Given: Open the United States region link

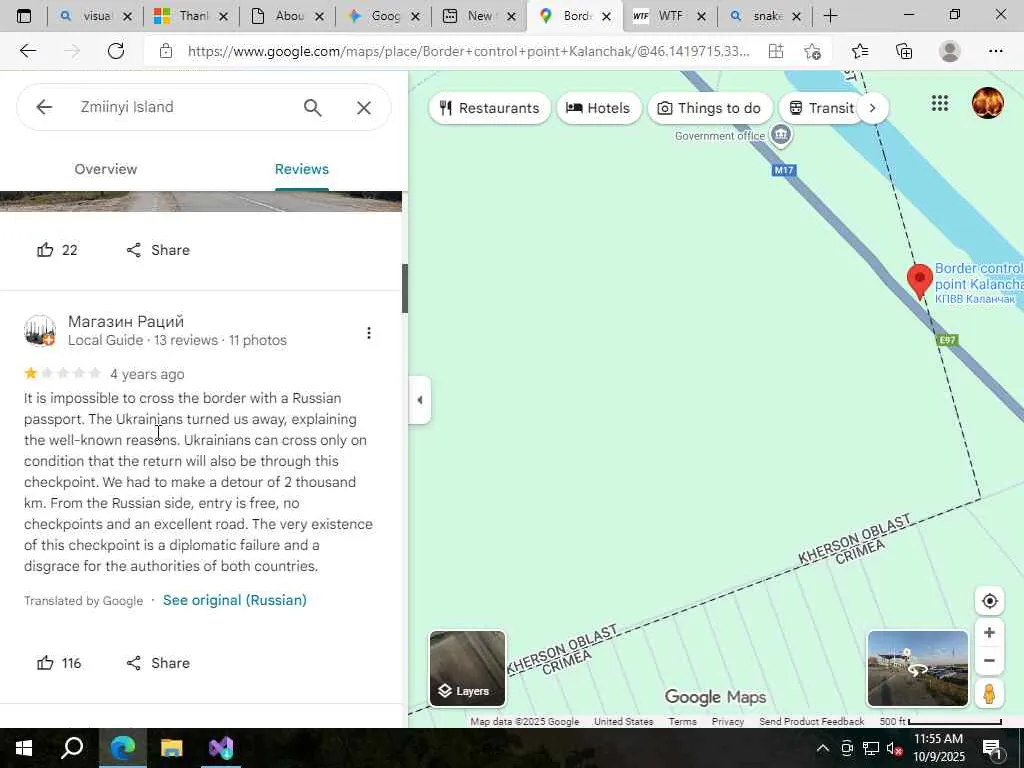Looking at the screenshot, I should [x=624, y=722].
